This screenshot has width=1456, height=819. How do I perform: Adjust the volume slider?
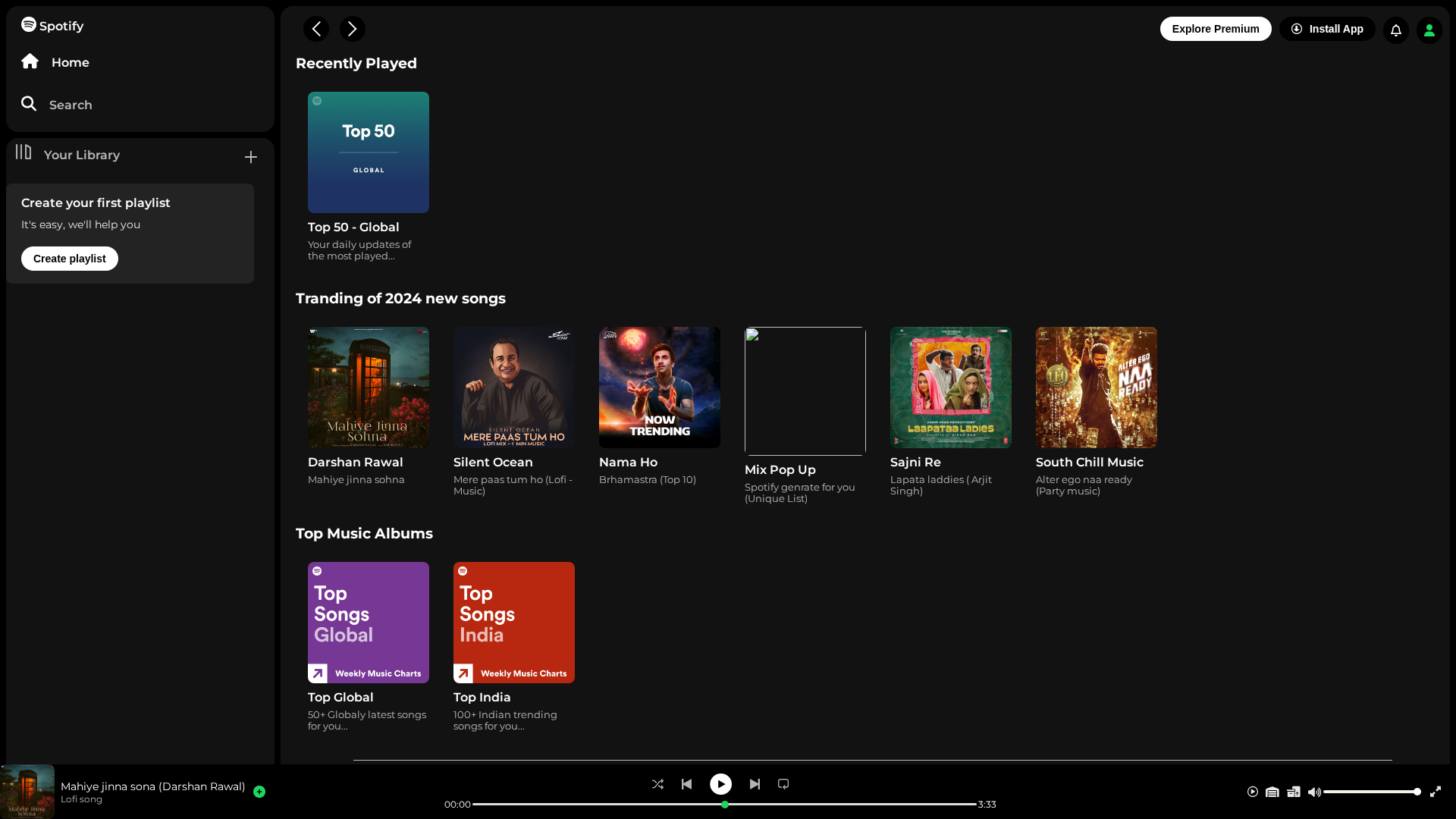(1372, 792)
